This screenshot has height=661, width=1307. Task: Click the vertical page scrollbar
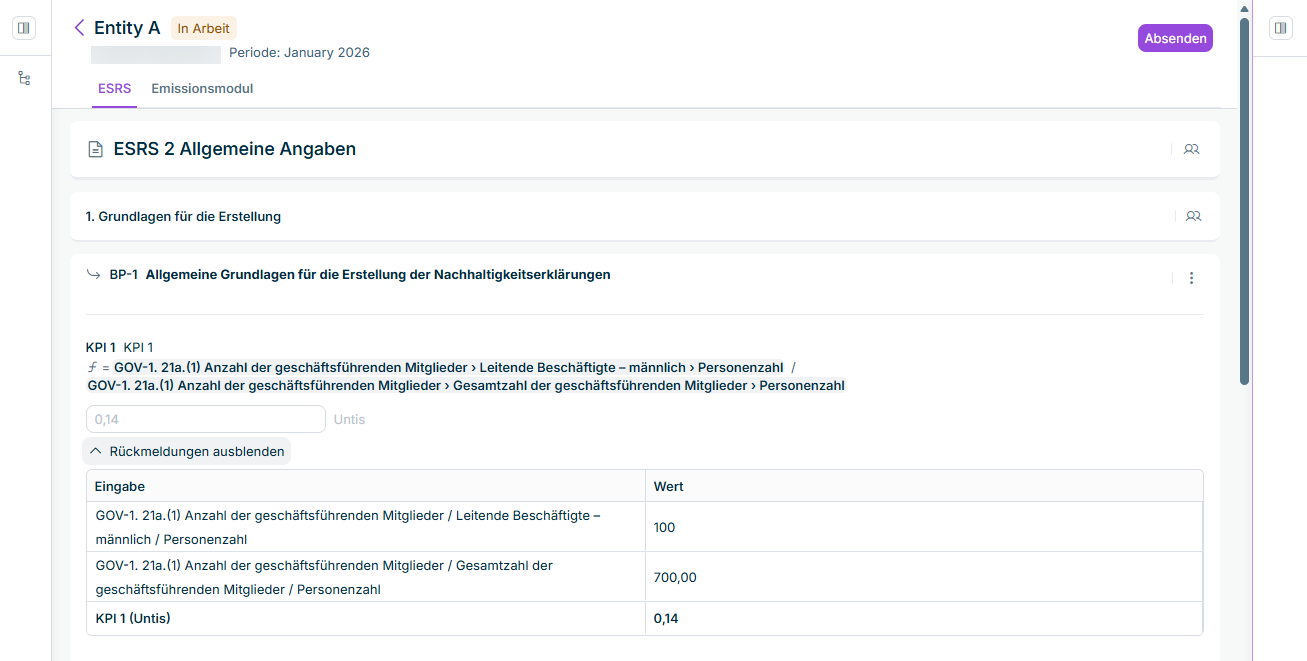point(1244,200)
